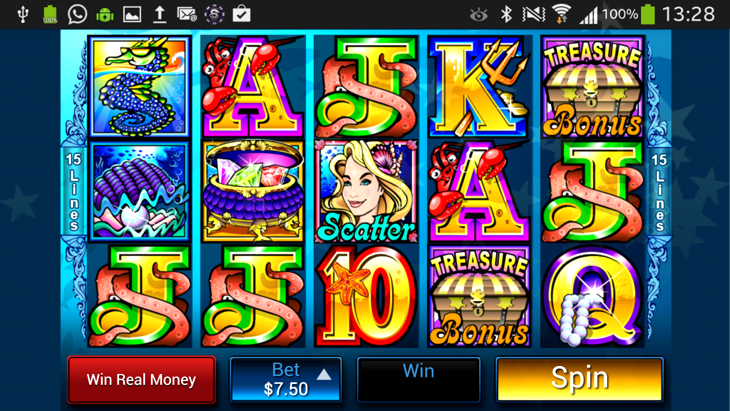
Task: Tap the left 15 Lines indicator
Action: point(74,192)
